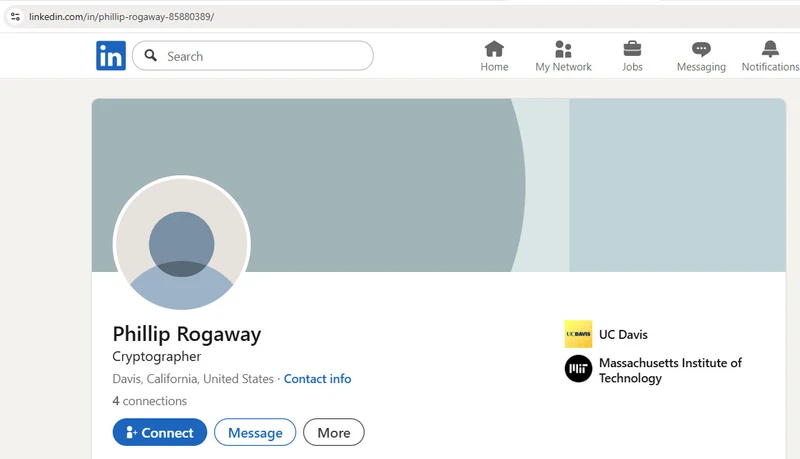Click the MIT logo icon
Viewport: 800px width, 459px height.
point(578,369)
